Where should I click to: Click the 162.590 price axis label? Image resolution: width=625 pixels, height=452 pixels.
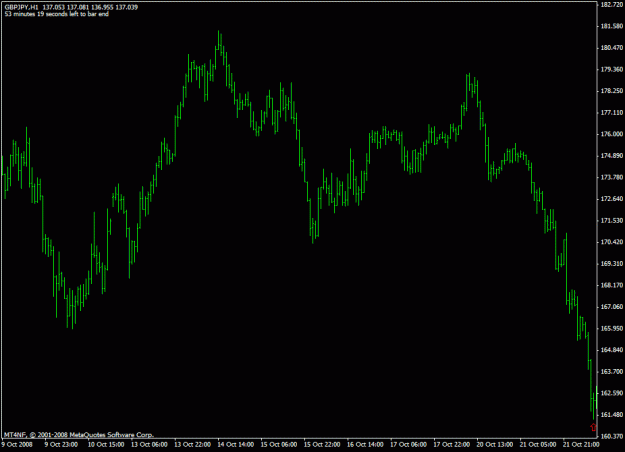(611, 393)
